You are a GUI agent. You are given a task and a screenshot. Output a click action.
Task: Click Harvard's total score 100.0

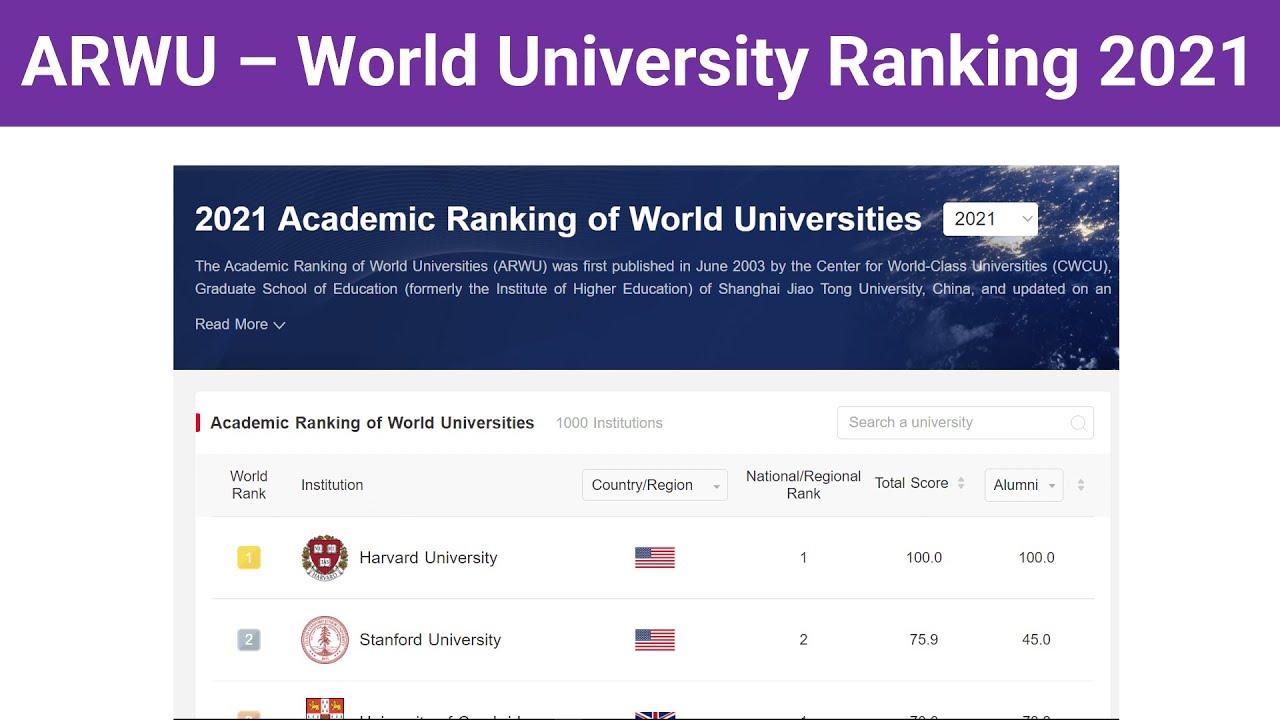tap(924, 558)
